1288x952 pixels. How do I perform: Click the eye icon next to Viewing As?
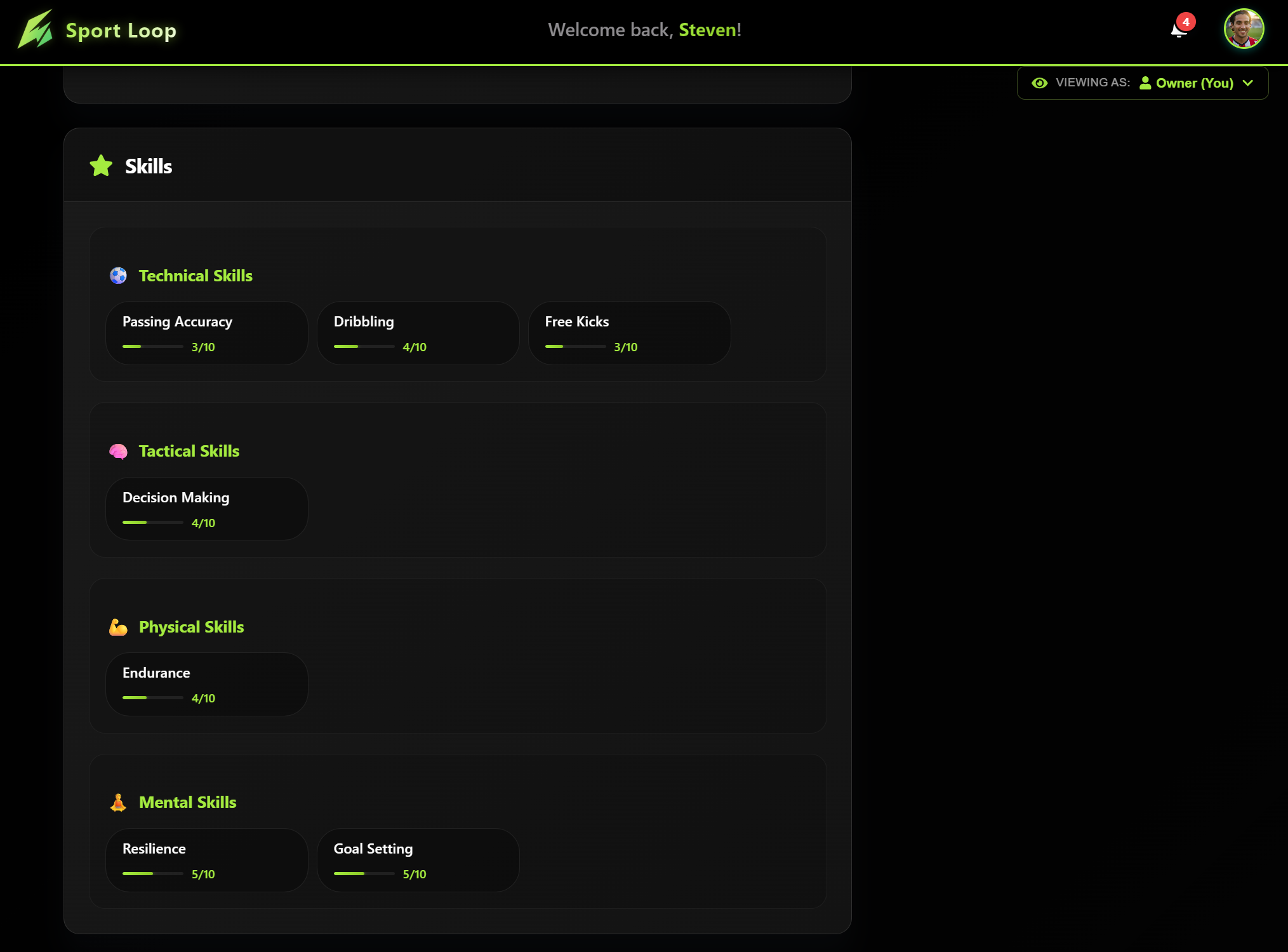1039,83
